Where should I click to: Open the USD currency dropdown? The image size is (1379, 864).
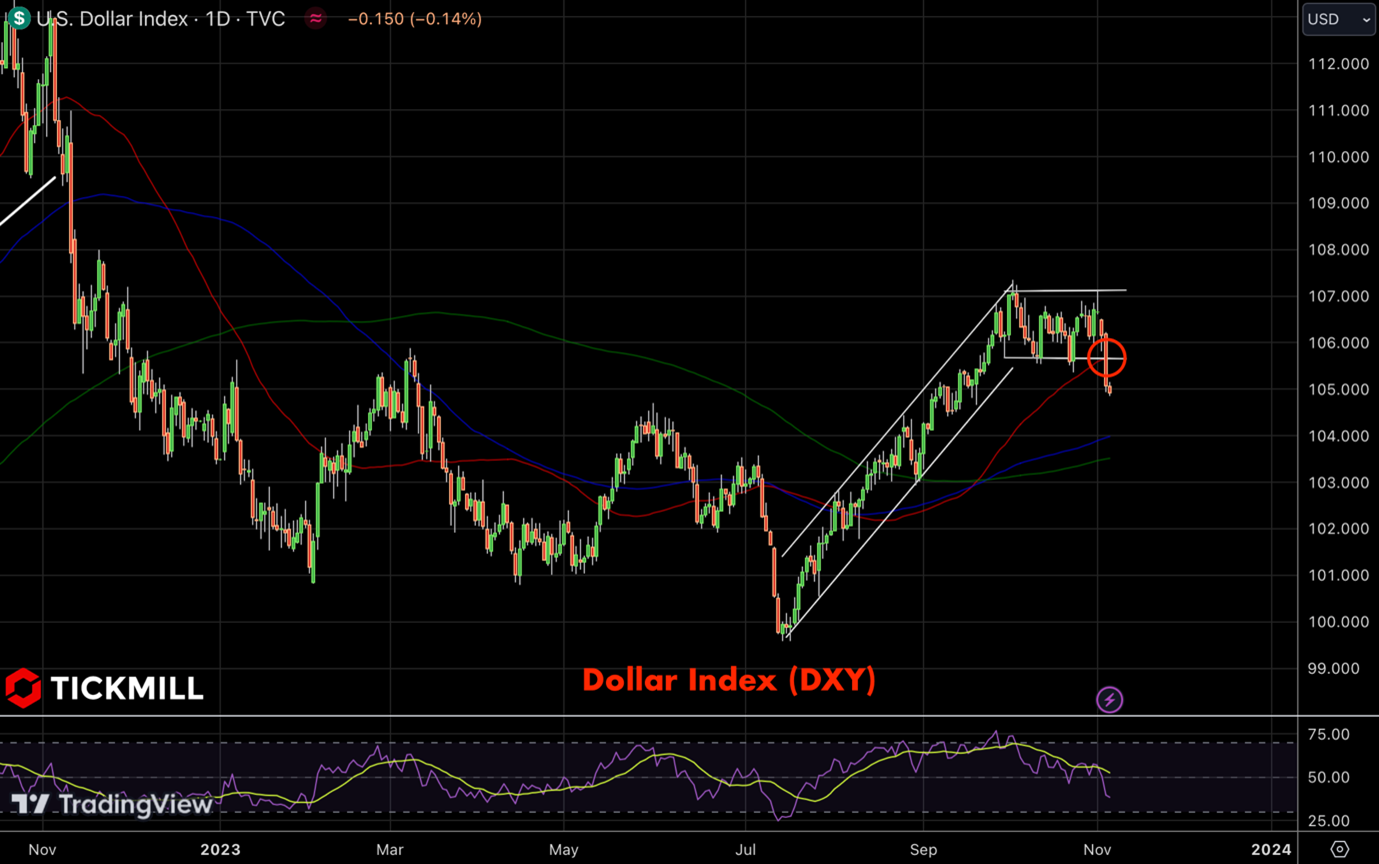tap(1339, 19)
